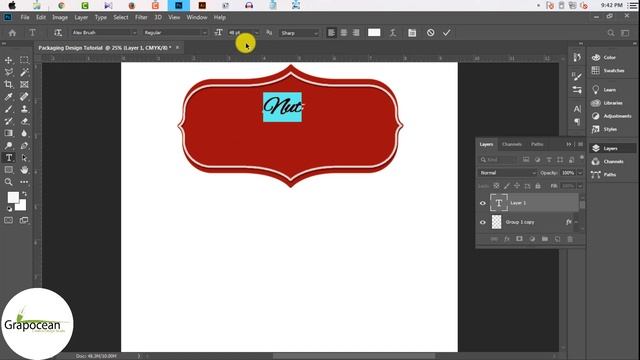Select the Pen tool
The height and width of the screenshot is (360, 640).
[x=24, y=146]
